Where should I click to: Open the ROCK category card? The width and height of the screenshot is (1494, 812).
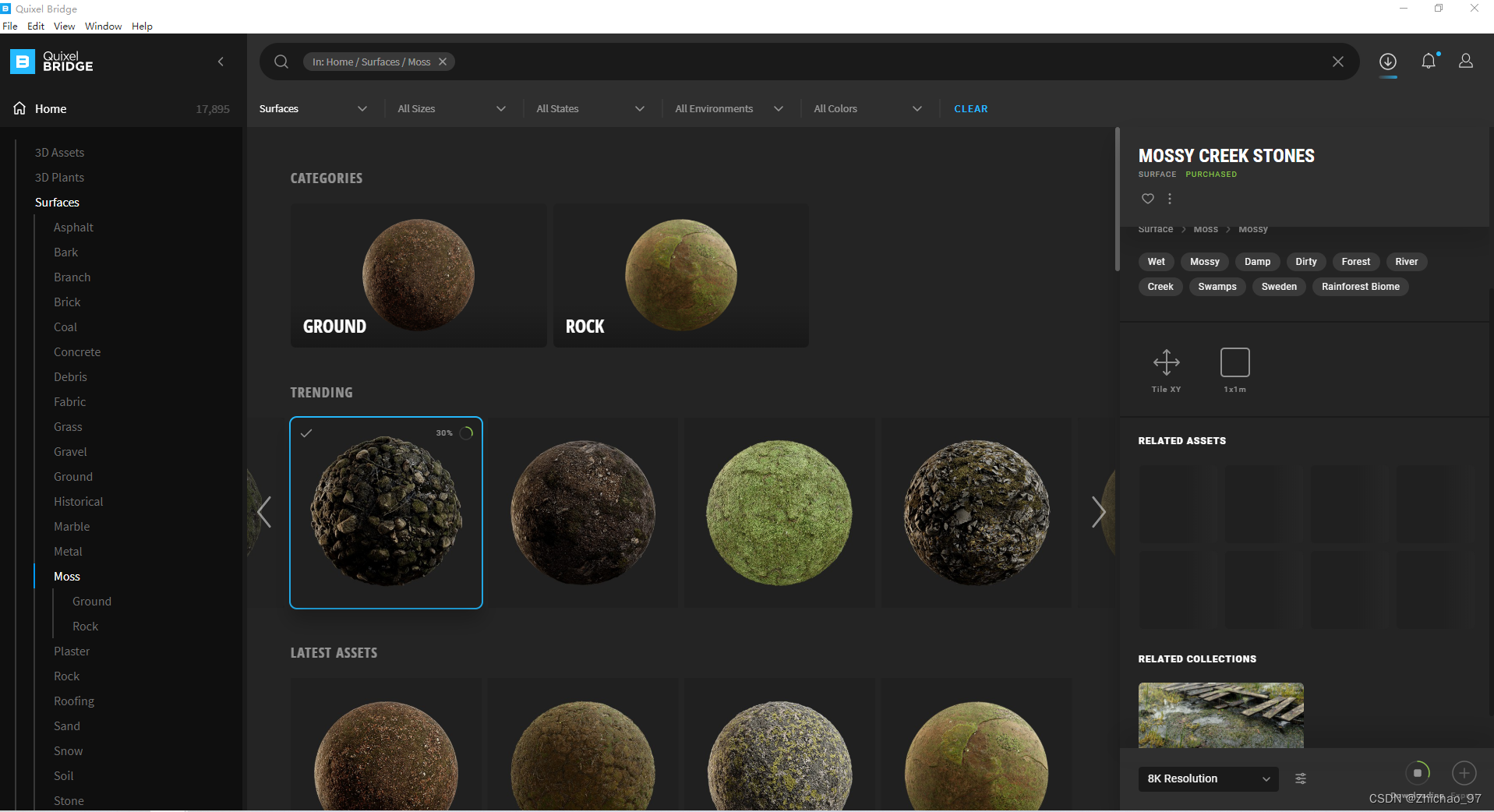[x=681, y=275]
